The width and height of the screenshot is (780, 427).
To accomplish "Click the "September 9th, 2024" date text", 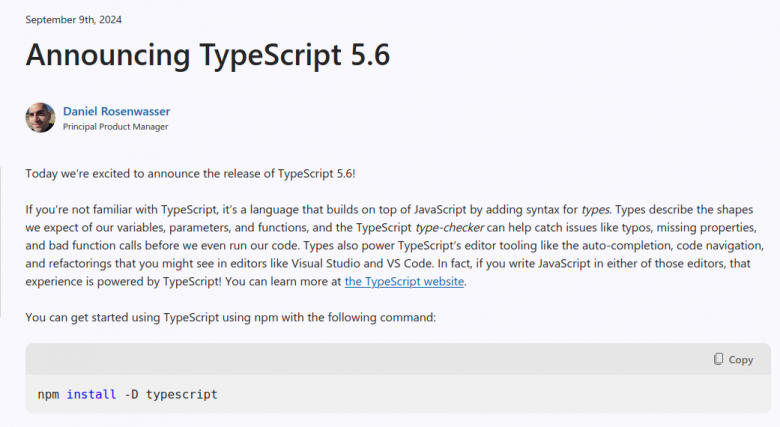I will coord(74,19).
